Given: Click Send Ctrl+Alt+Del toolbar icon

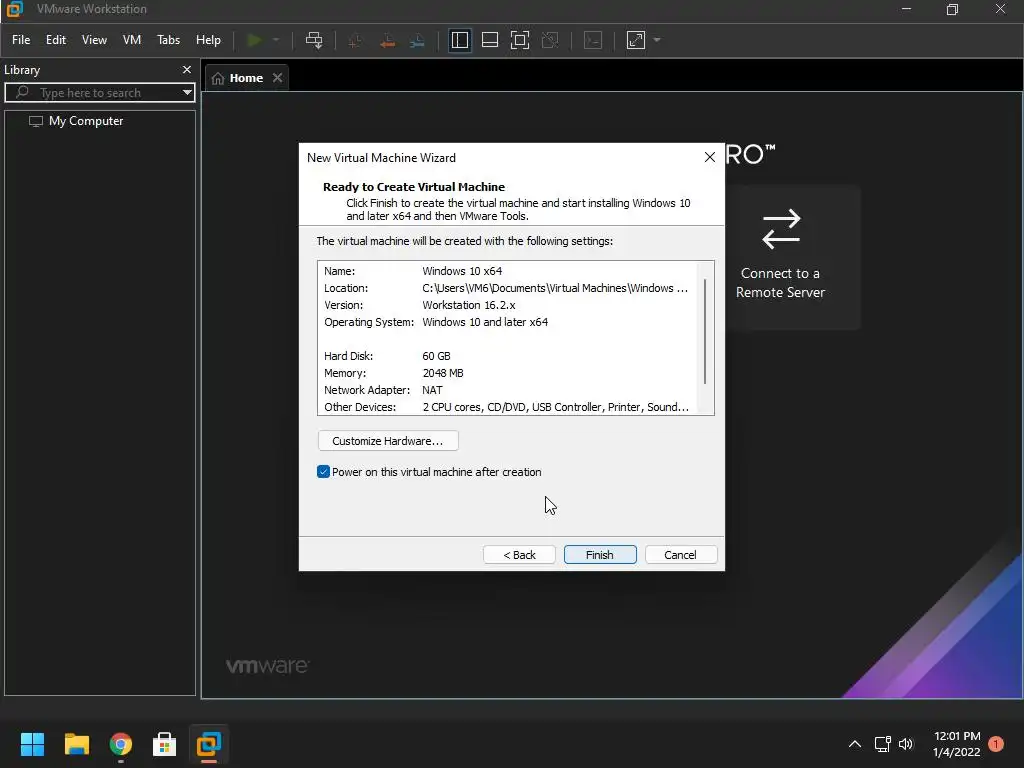Looking at the screenshot, I should coord(314,40).
